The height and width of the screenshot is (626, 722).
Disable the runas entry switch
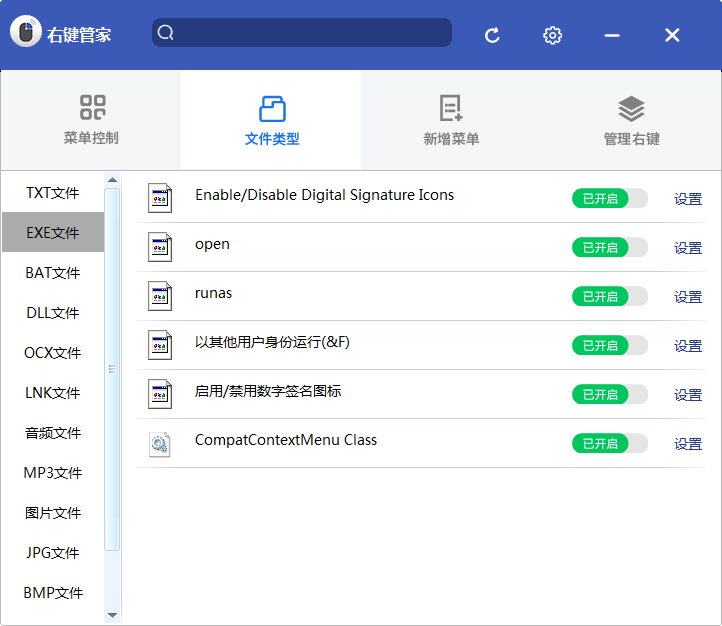pyautogui.click(x=610, y=296)
